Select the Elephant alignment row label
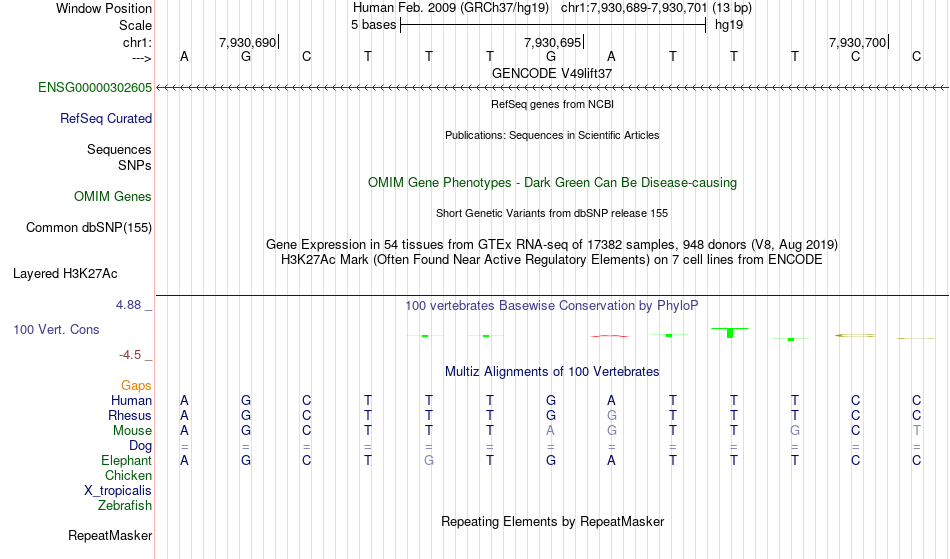Screen dimensions: 950x559 126,461
